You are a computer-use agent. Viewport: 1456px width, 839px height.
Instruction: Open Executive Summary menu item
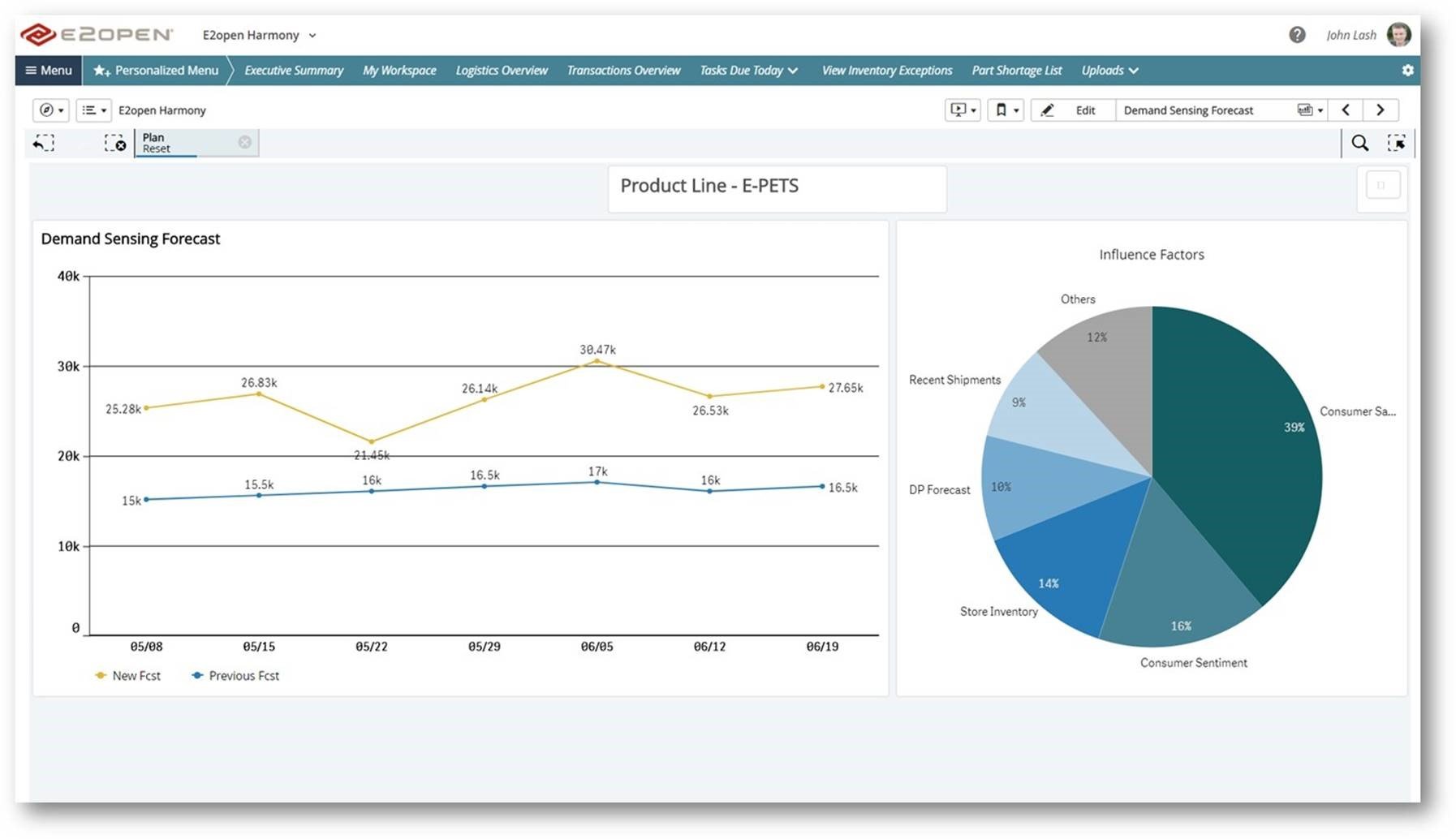pos(294,71)
